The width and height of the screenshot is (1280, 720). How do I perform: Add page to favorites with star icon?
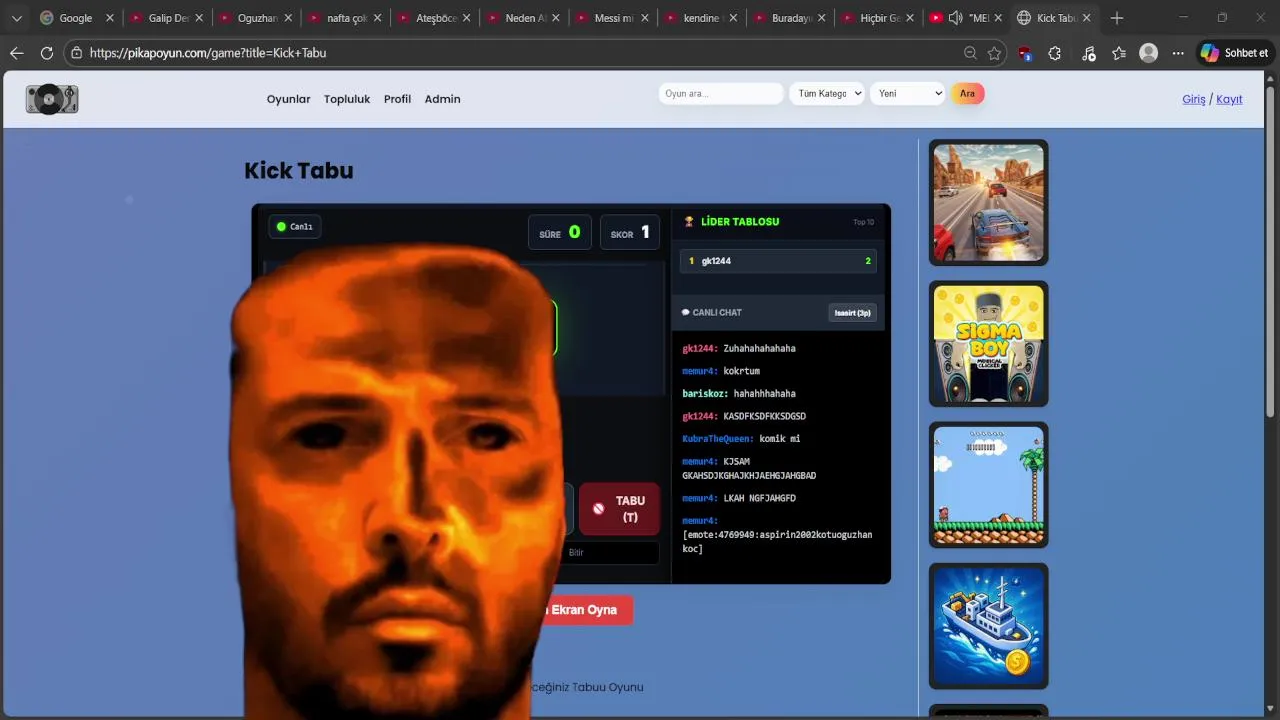tap(994, 53)
